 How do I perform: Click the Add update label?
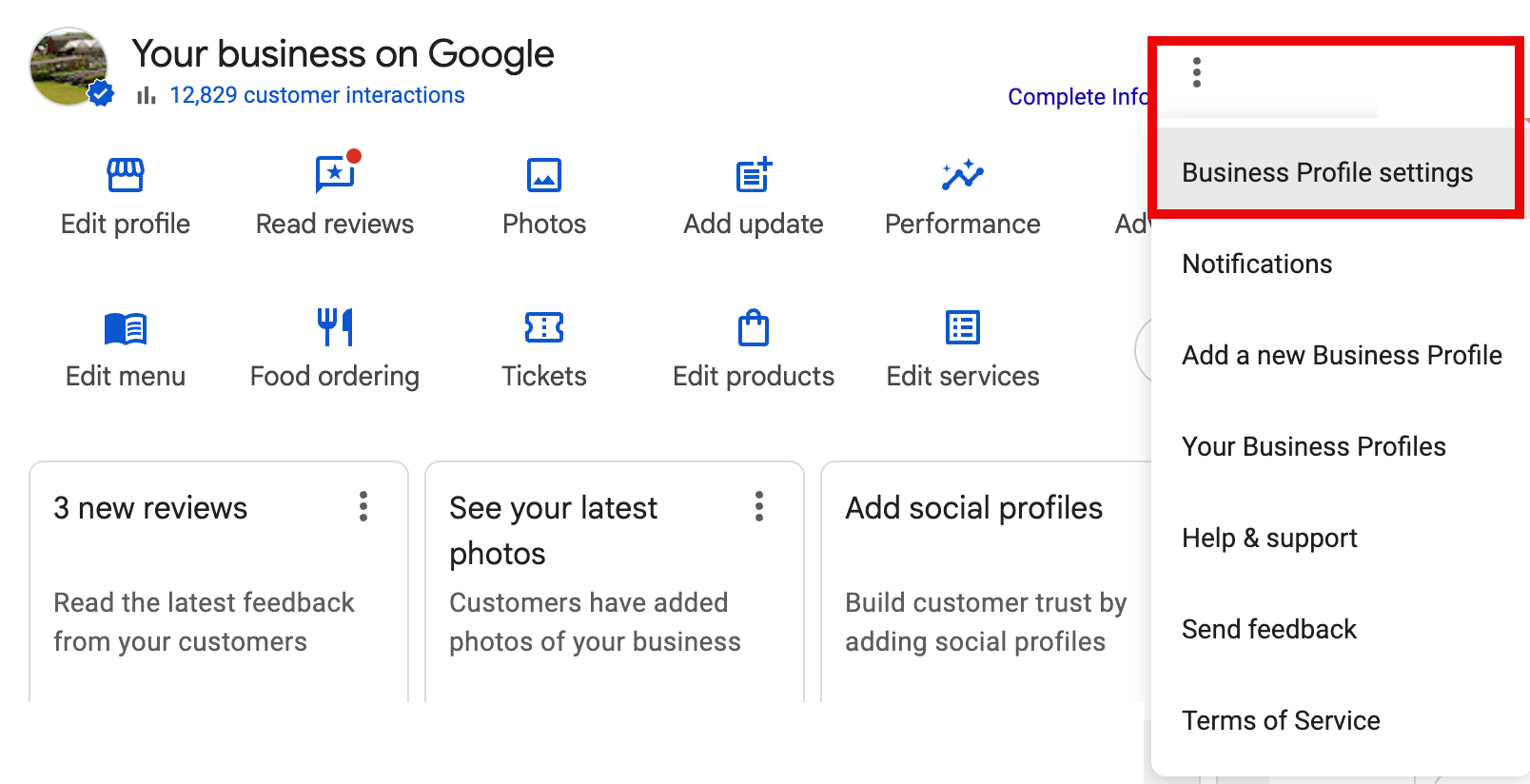754,224
